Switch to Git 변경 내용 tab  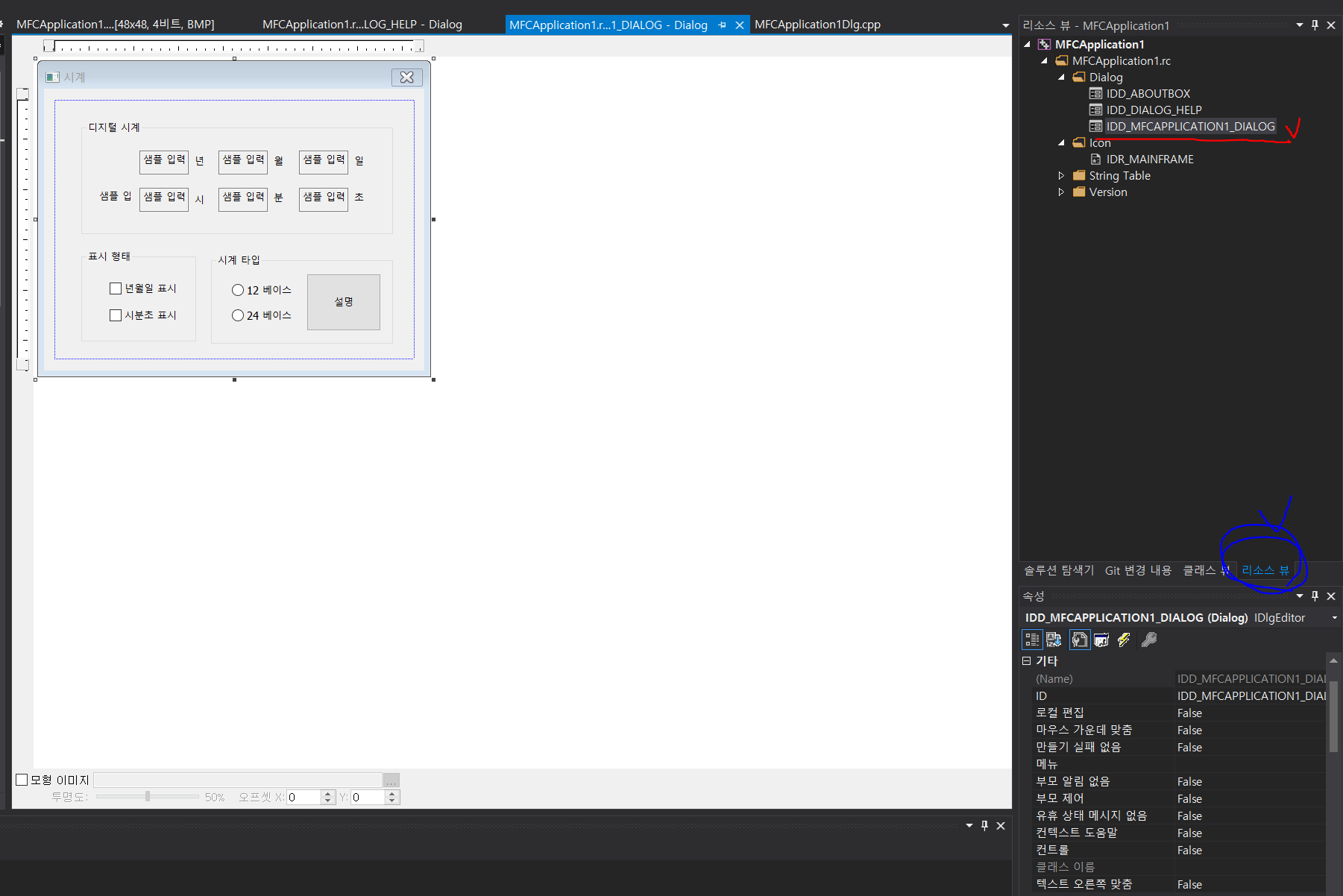(1138, 570)
